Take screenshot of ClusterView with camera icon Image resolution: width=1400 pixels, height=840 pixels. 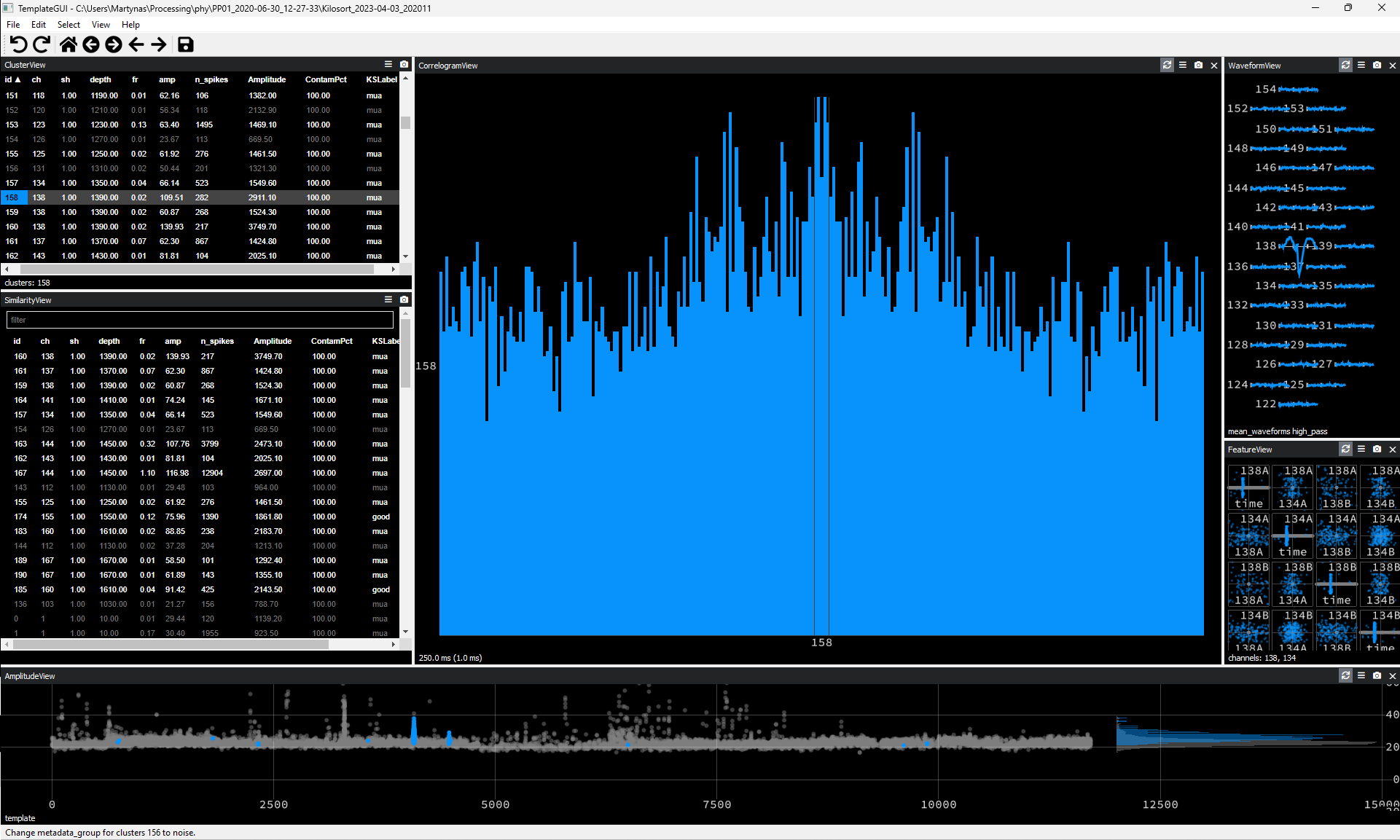click(404, 64)
